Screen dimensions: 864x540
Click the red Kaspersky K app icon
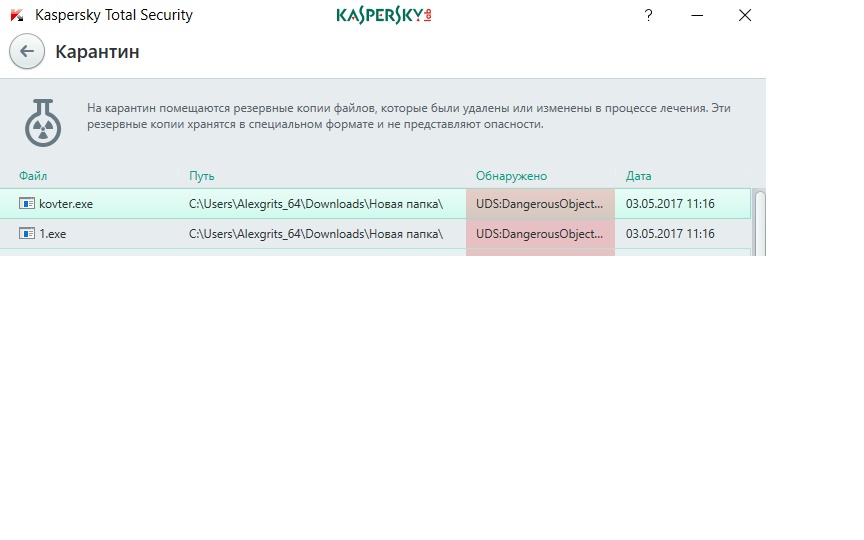coord(17,15)
